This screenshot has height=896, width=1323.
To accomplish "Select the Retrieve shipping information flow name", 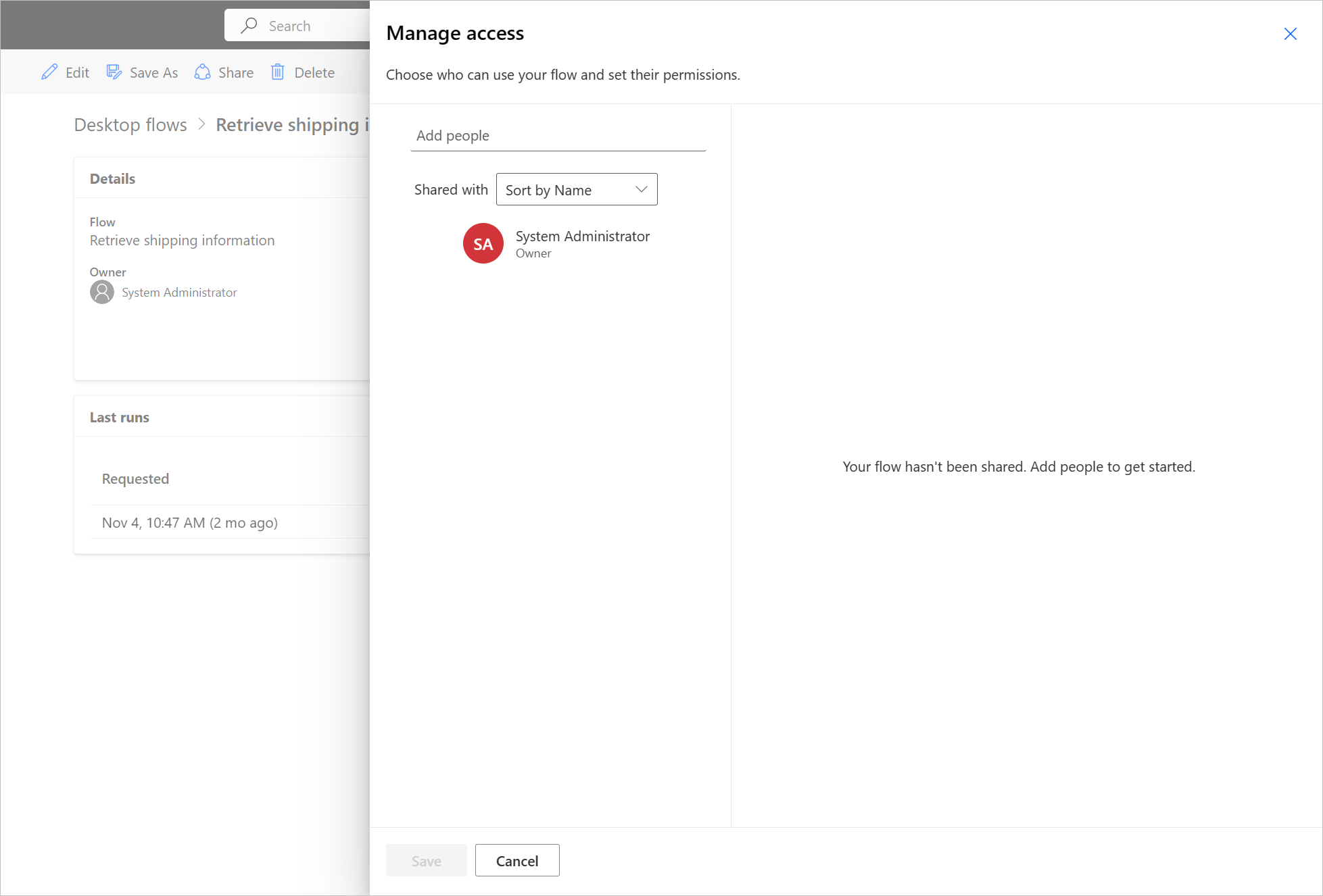I will (x=181, y=240).
